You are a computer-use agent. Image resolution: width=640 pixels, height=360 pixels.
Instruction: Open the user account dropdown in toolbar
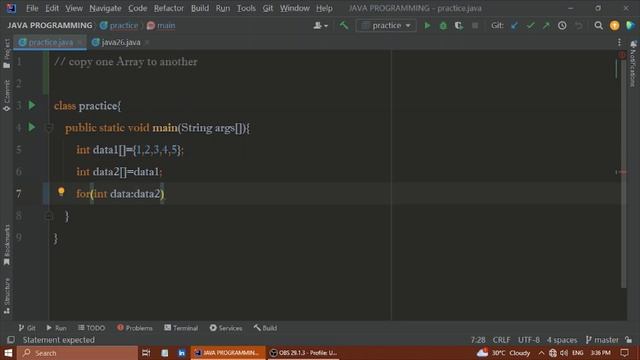point(320,25)
